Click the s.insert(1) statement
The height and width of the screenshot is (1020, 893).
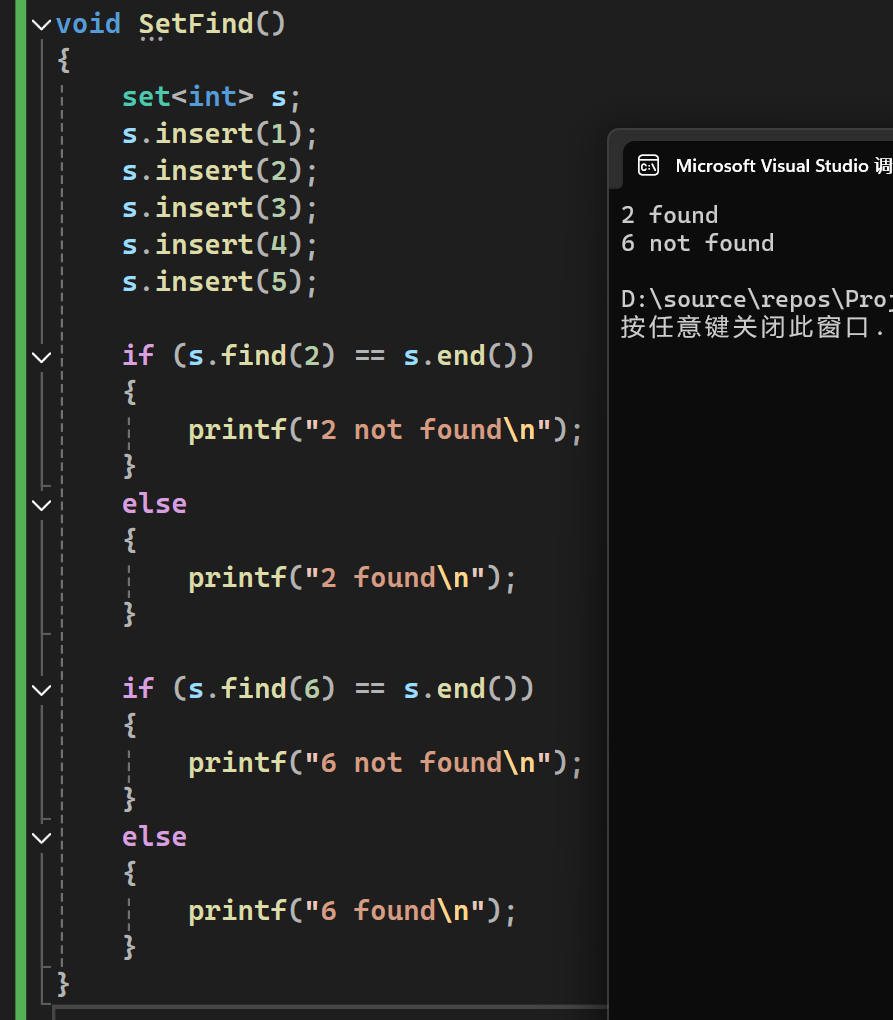[219, 134]
